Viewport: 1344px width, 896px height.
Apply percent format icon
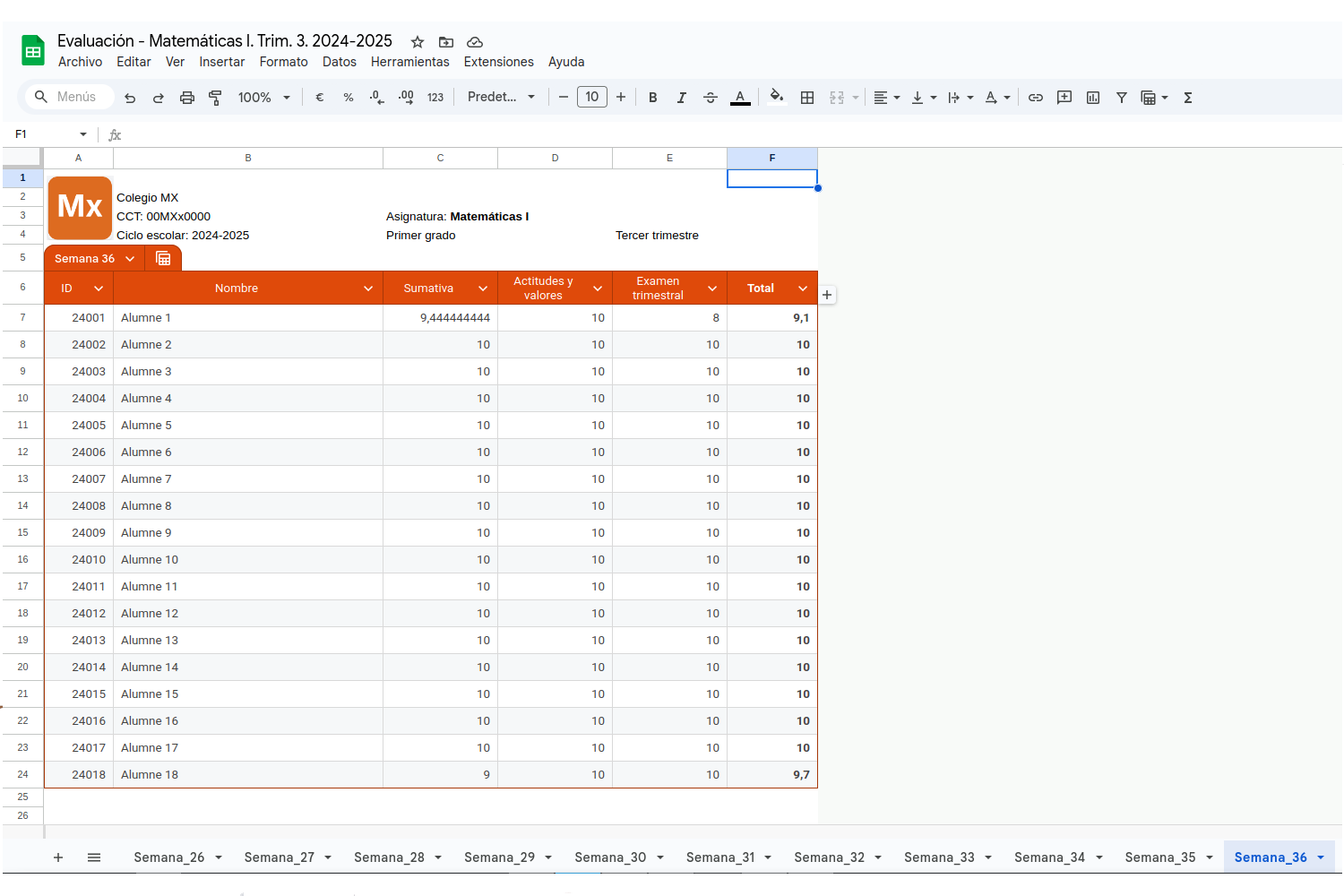349,98
